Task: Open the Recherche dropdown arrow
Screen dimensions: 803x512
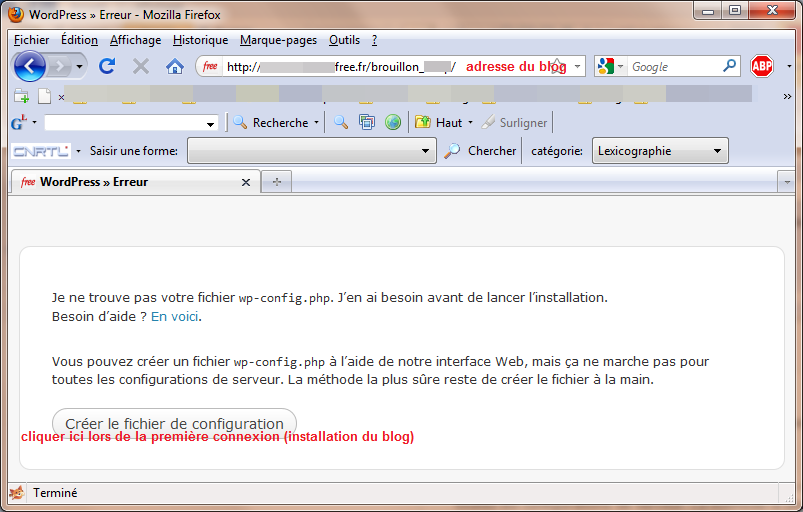Action: 316,123
